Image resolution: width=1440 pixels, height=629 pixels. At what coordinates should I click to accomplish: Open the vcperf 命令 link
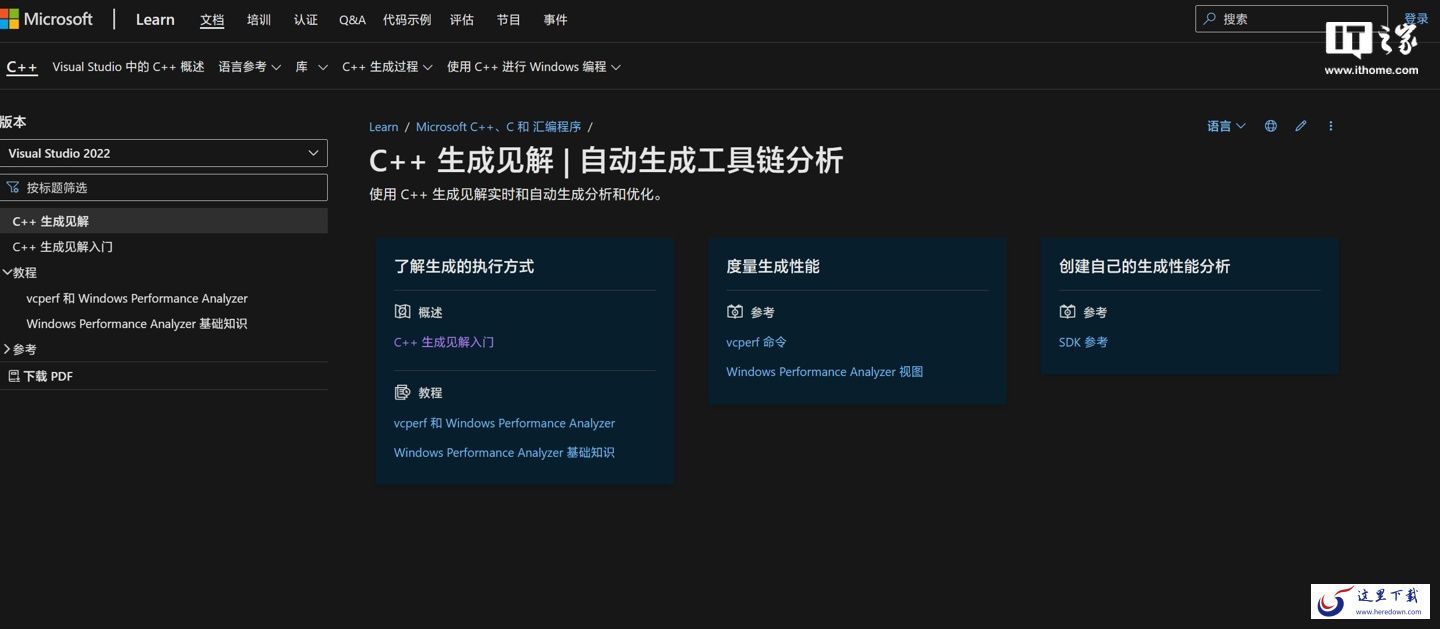click(x=756, y=342)
